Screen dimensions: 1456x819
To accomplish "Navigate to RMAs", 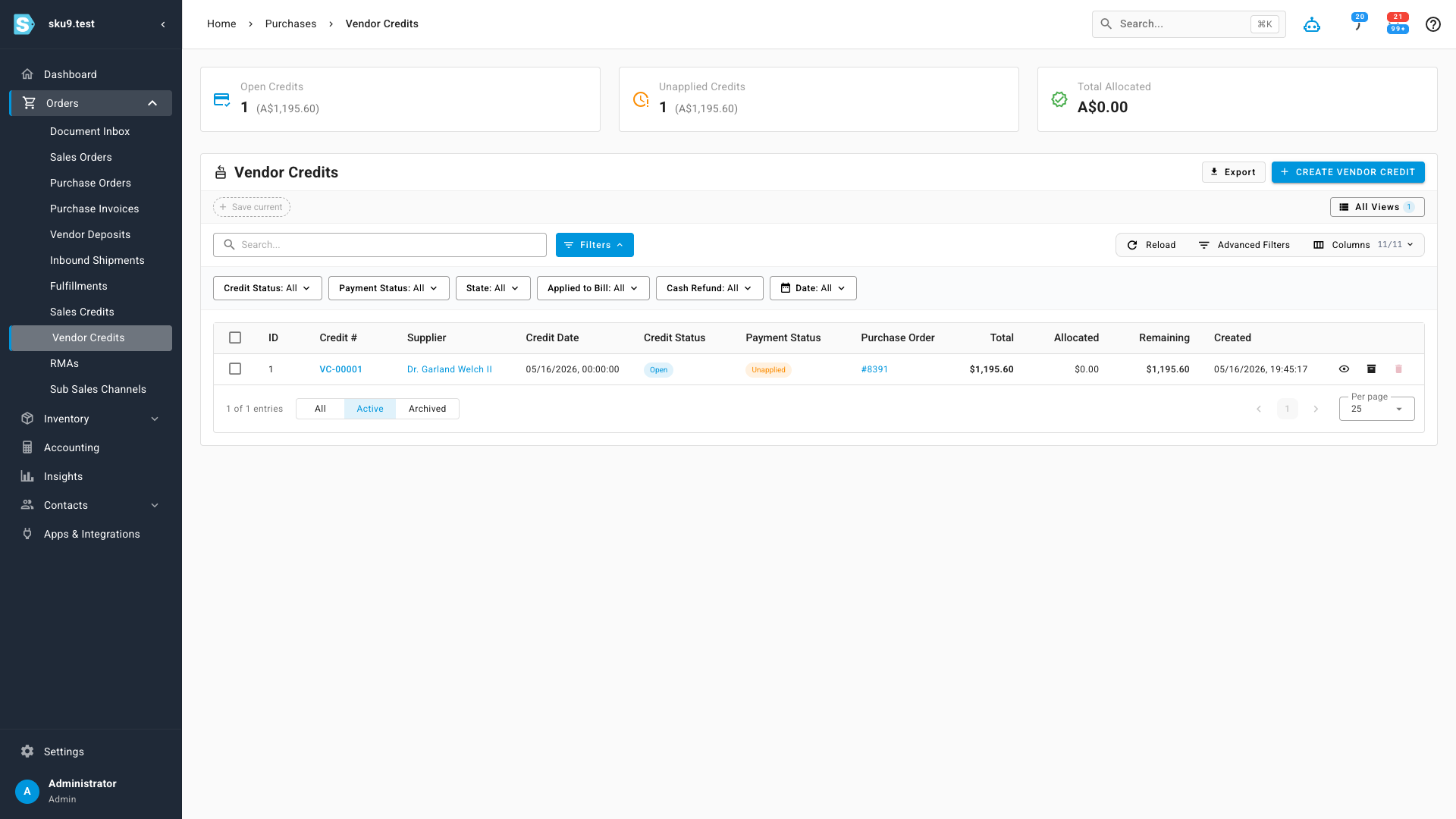I will 64,363.
